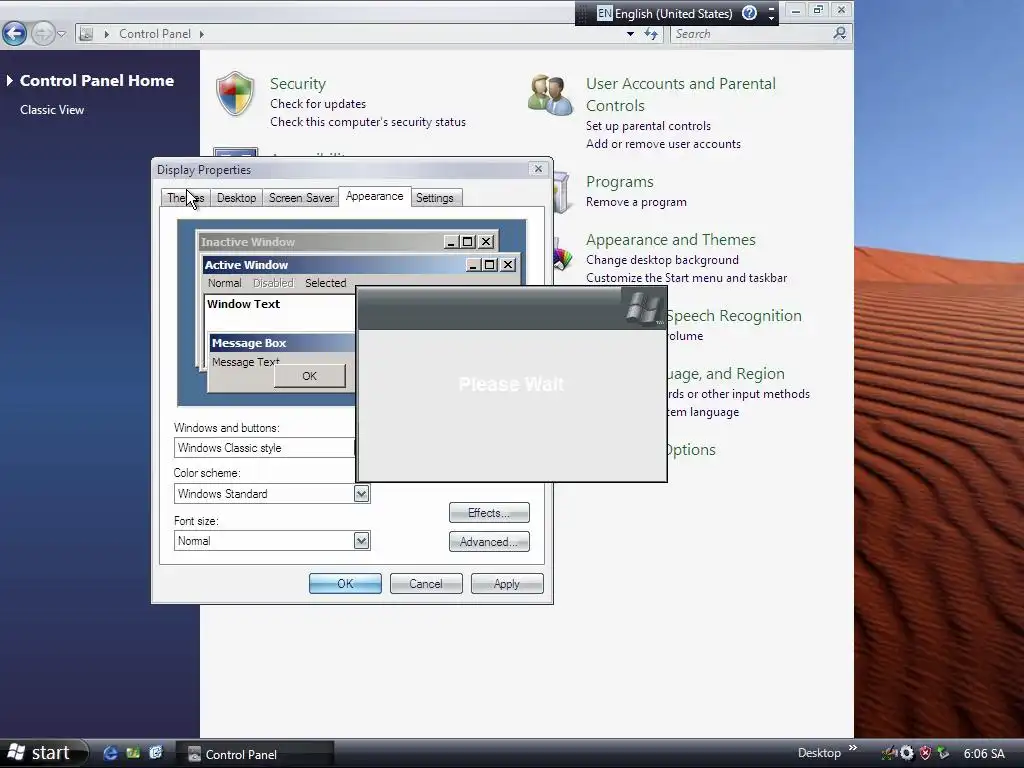Confirm Display Properties with OK
The width and height of the screenshot is (1024, 768).
(x=345, y=584)
